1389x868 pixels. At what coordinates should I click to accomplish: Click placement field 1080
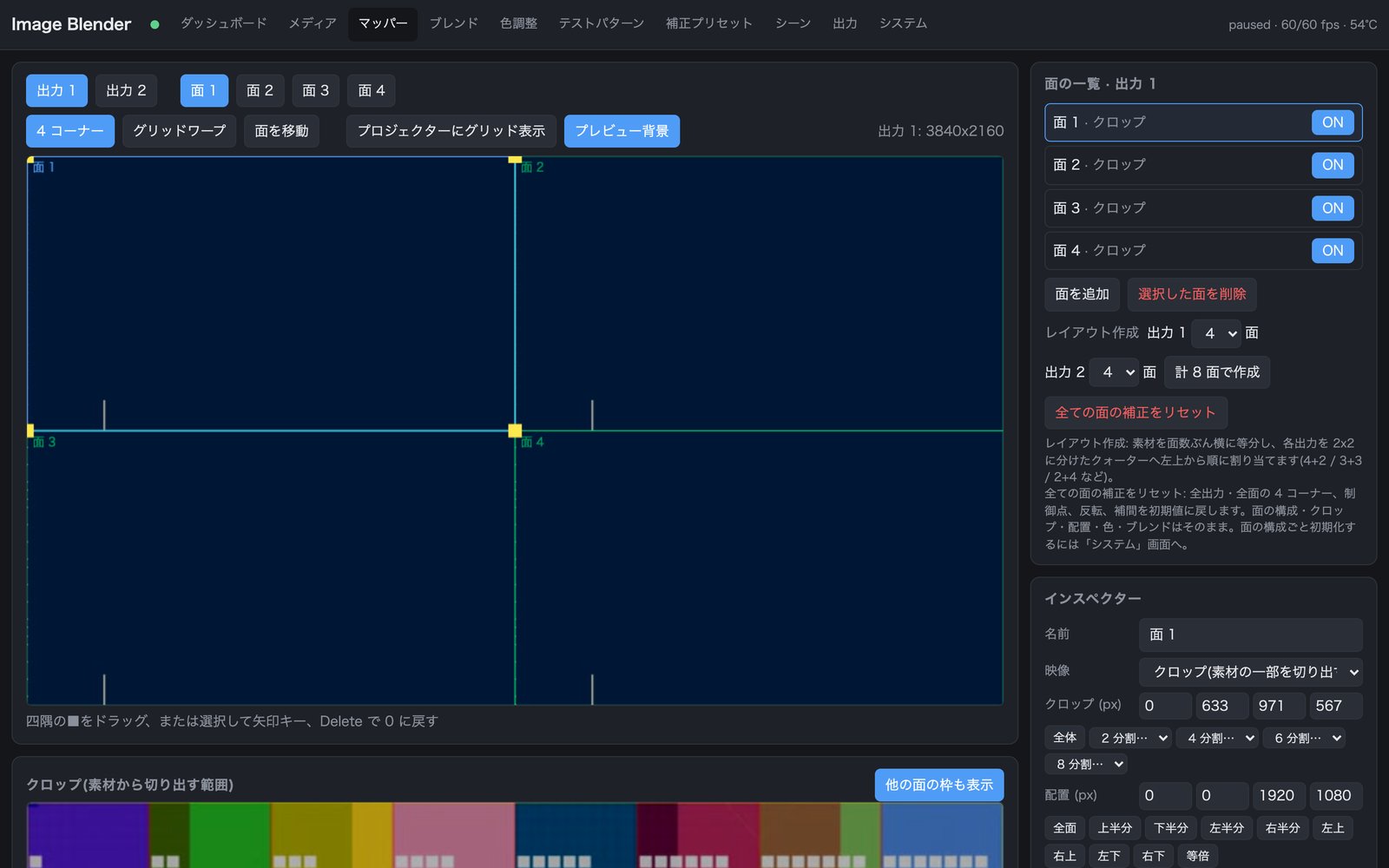(1336, 796)
